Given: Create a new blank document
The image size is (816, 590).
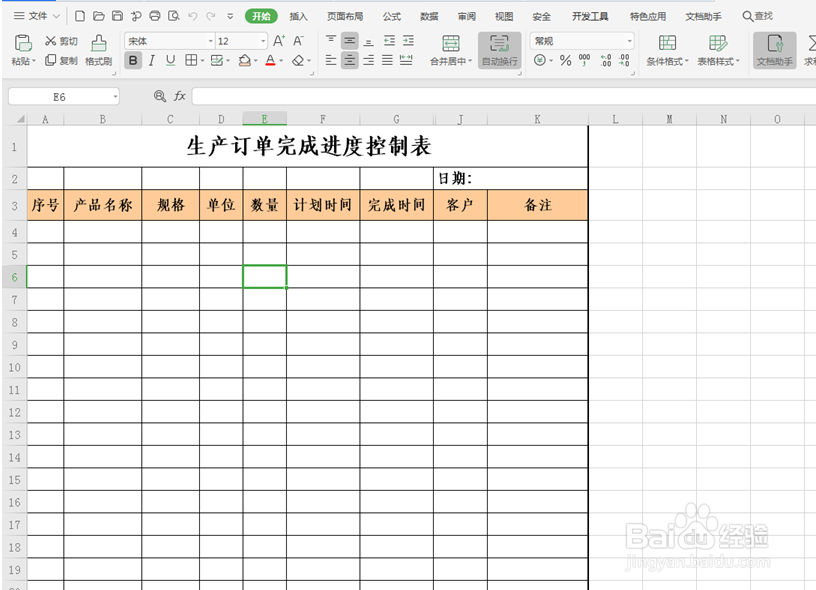Looking at the screenshot, I should tap(80, 16).
